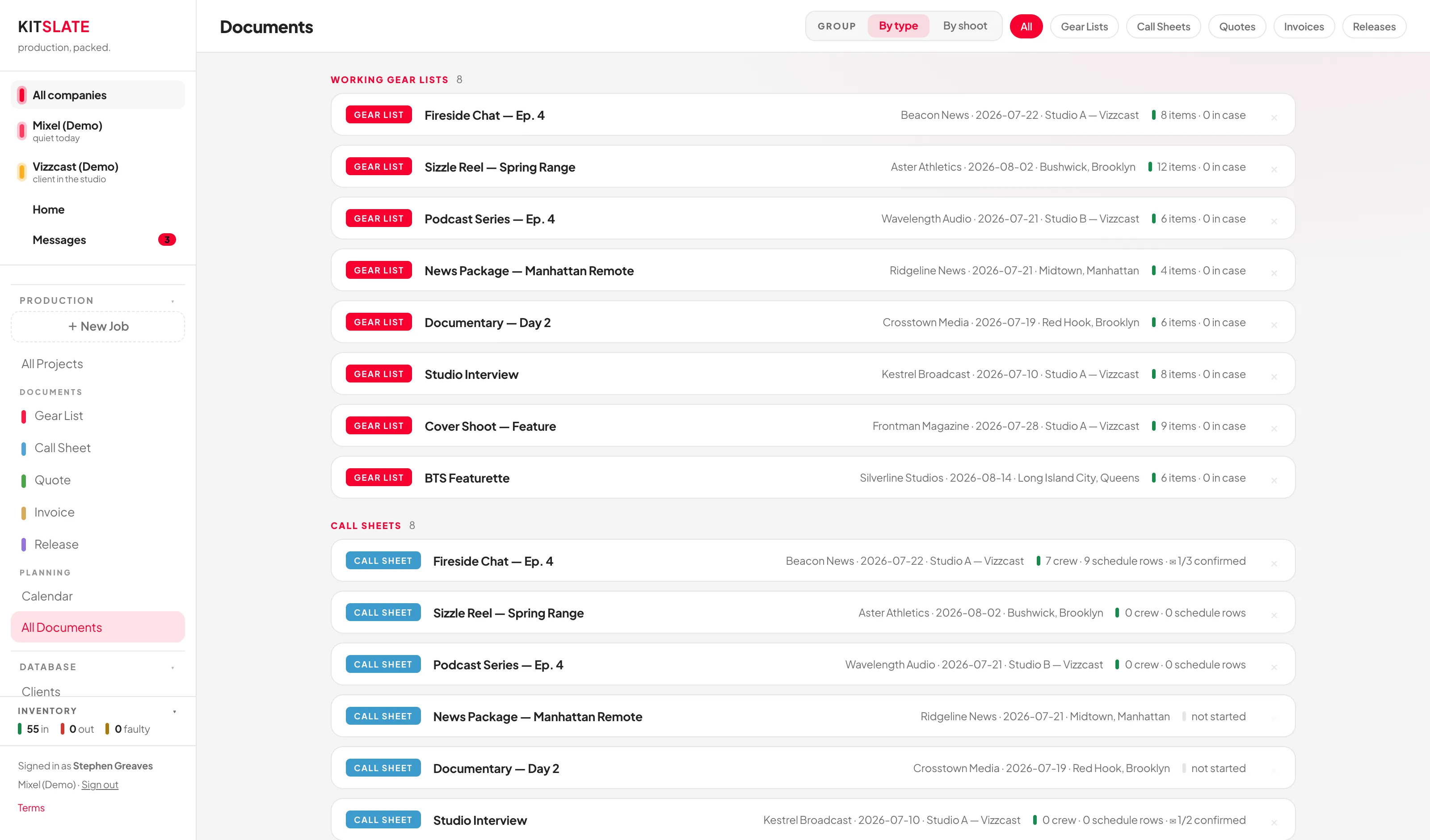Viewport: 1430px width, 840px height.
Task: Click the Sign out link
Action: (100, 785)
